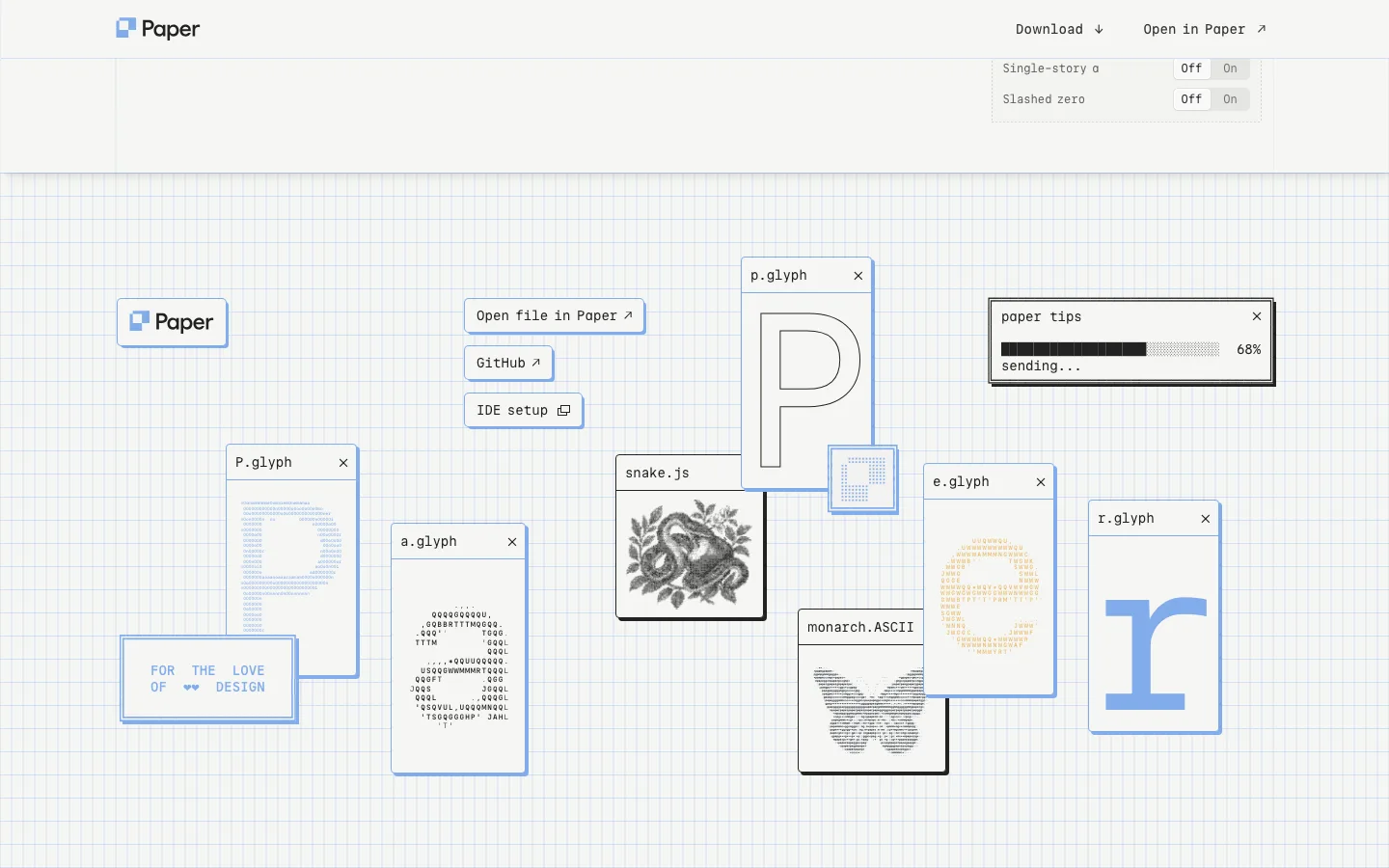The height and width of the screenshot is (868, 1389).
Task: Open the Download menu in the header
Action: 1059,29
